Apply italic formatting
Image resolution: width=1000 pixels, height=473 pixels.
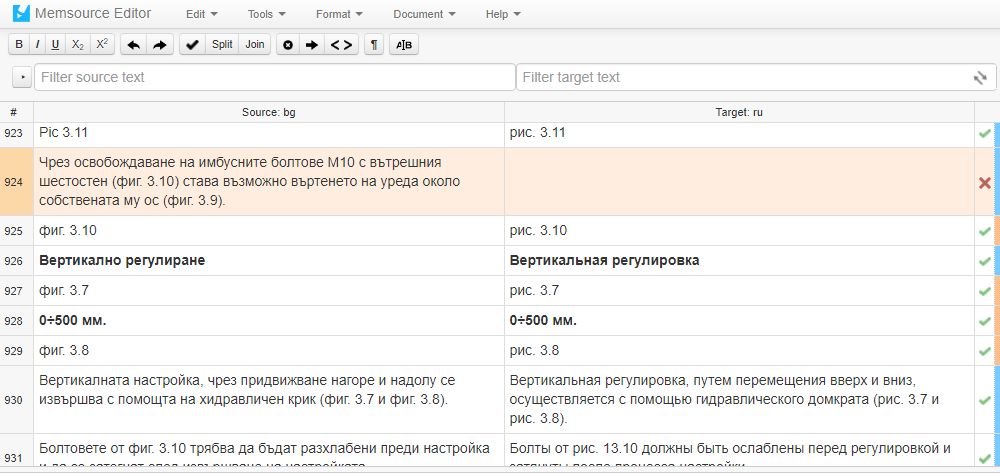pyautogui.click(x=37, y=45)
